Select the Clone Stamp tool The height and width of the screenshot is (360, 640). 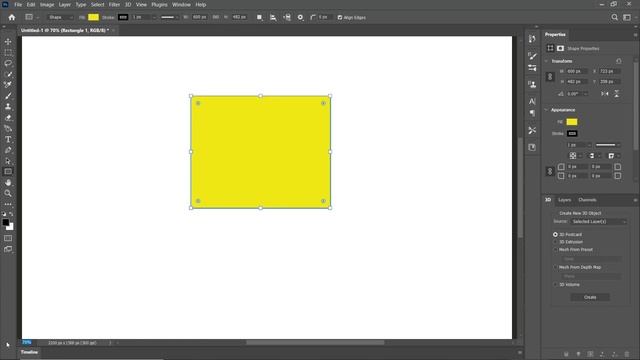(x=8, y=107)
